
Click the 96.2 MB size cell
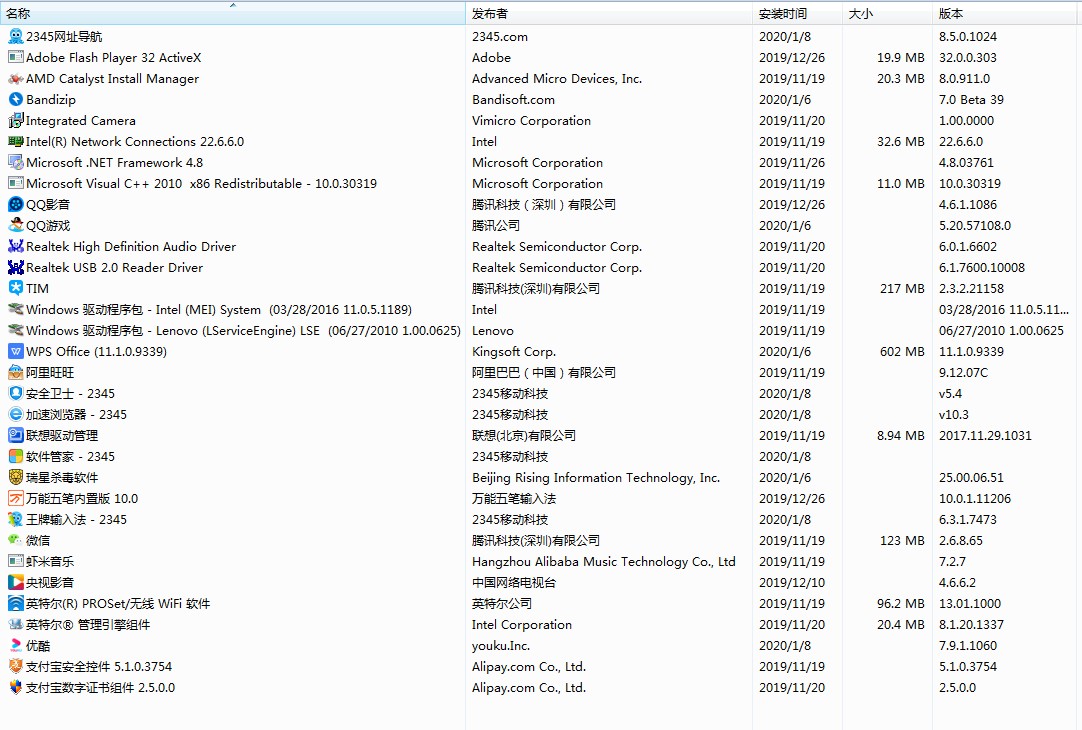(x=901, y=604)
